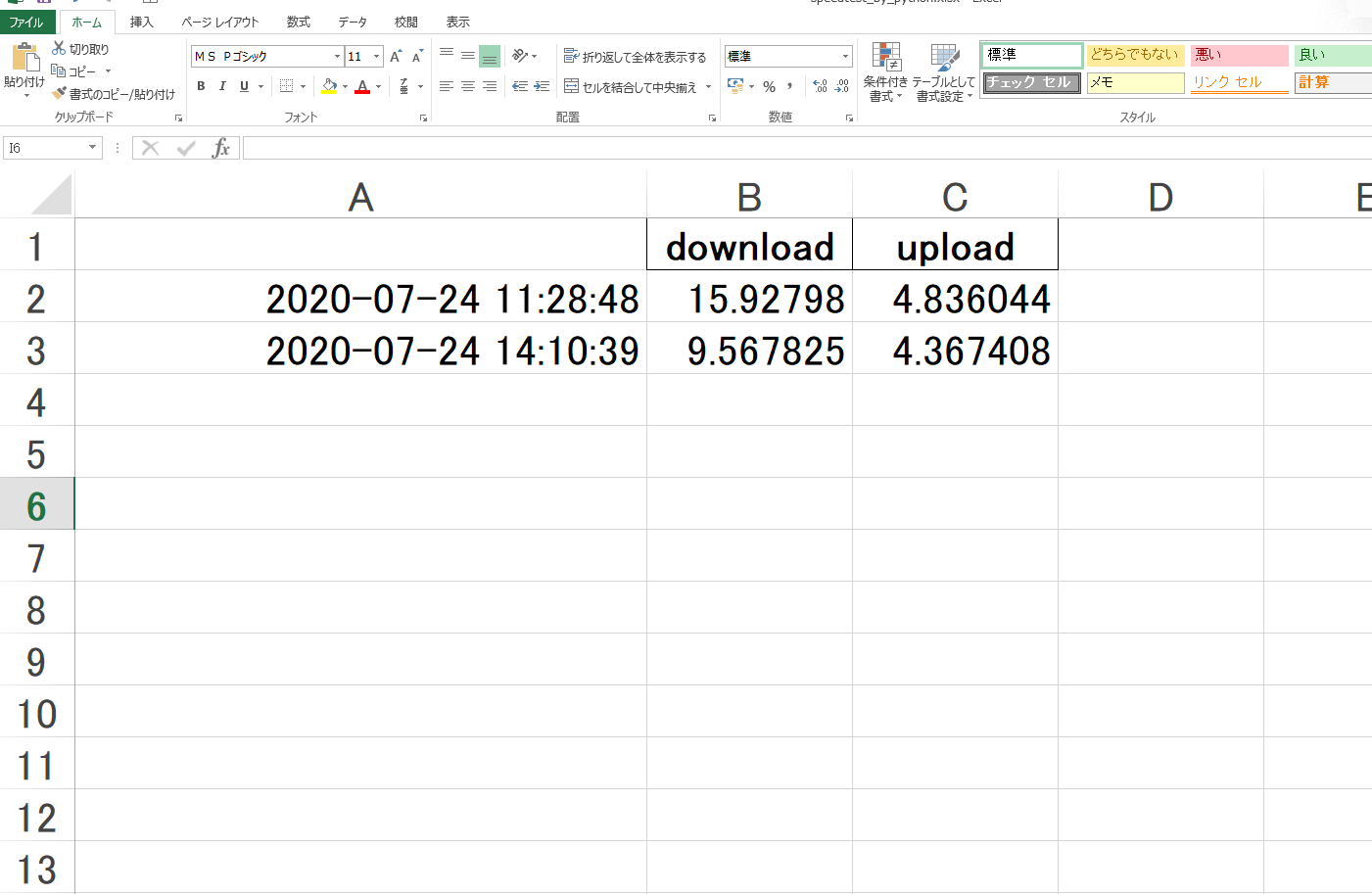Expand the fill color dropdown arrow
The image size is (1372, 894).
point(345,86)
